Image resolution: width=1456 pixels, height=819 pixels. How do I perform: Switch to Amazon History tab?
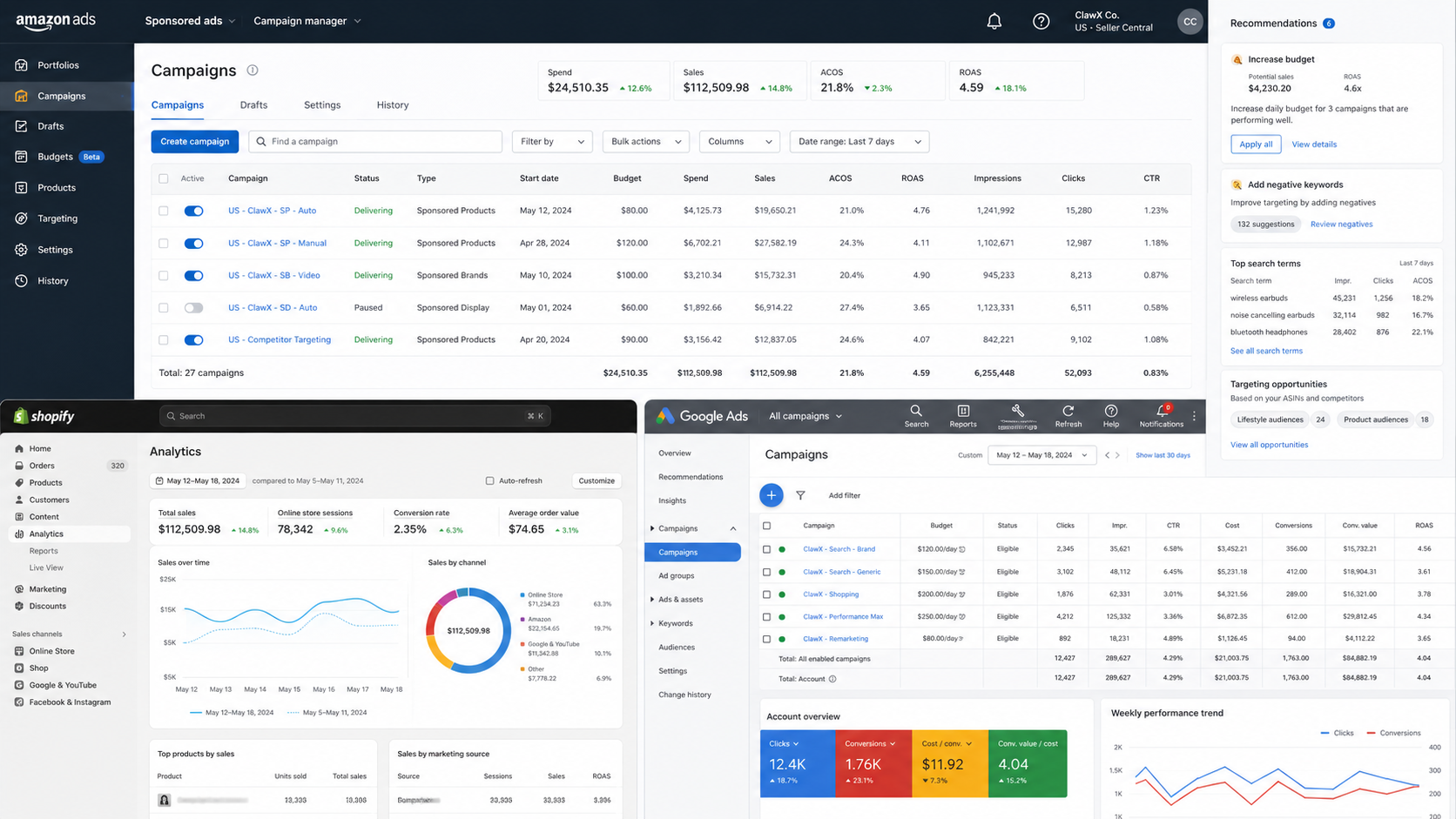(393, 105)
